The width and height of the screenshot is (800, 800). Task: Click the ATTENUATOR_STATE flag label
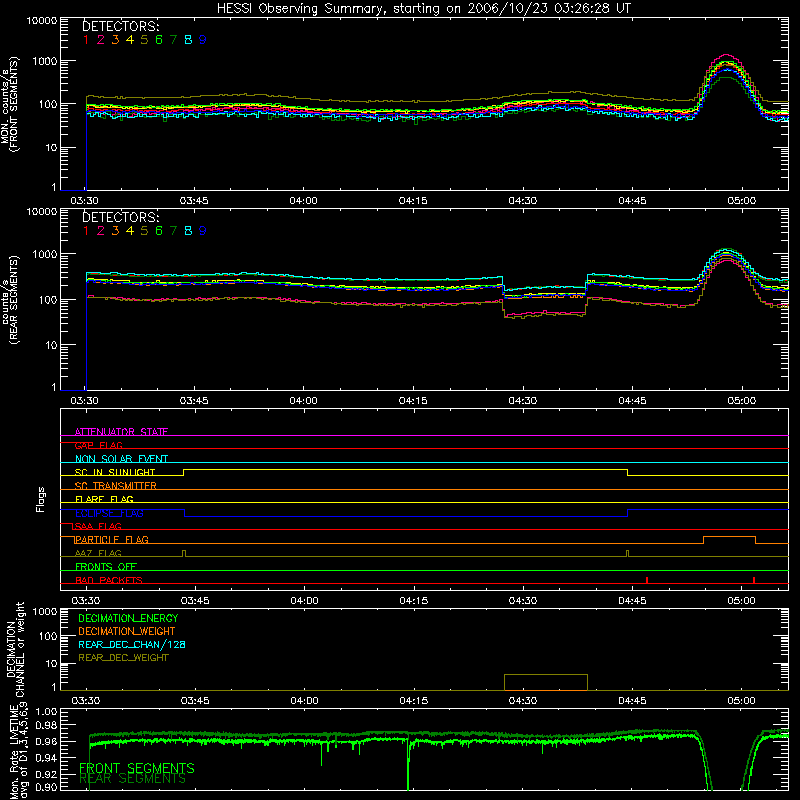[121, 432]
